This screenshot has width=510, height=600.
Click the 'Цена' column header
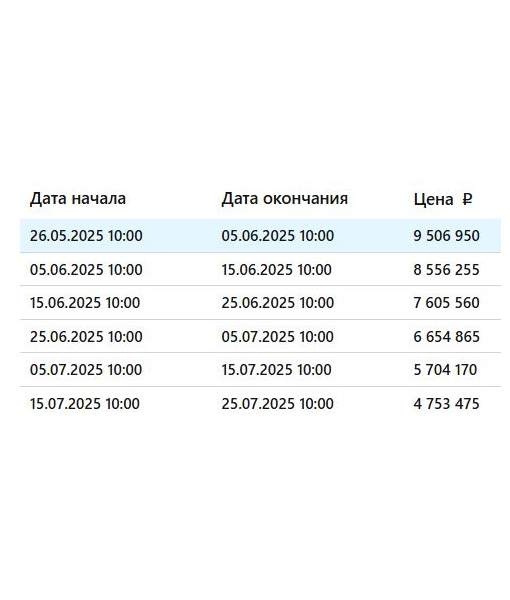433,199
